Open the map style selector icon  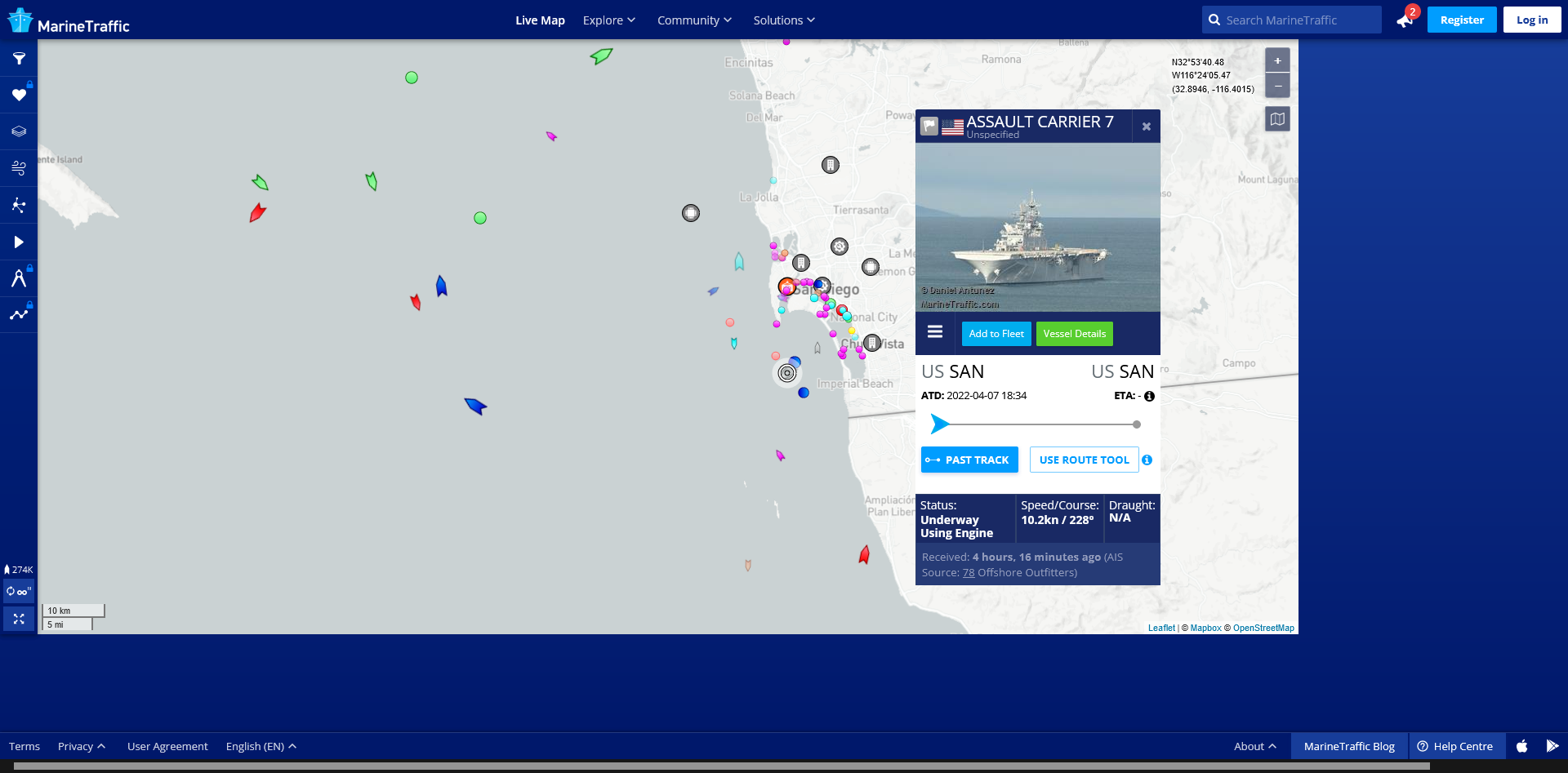point(1277,119)
